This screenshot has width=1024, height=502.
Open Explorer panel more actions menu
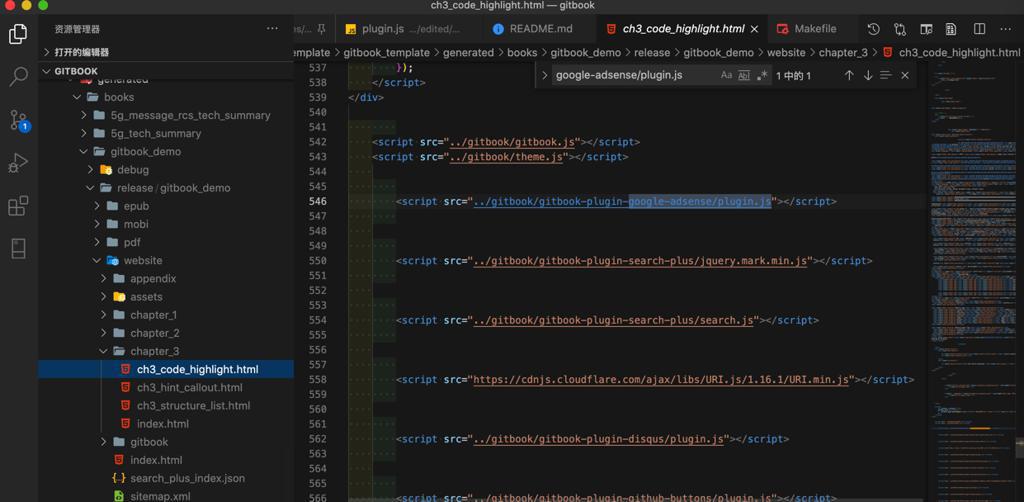[272, 29]
